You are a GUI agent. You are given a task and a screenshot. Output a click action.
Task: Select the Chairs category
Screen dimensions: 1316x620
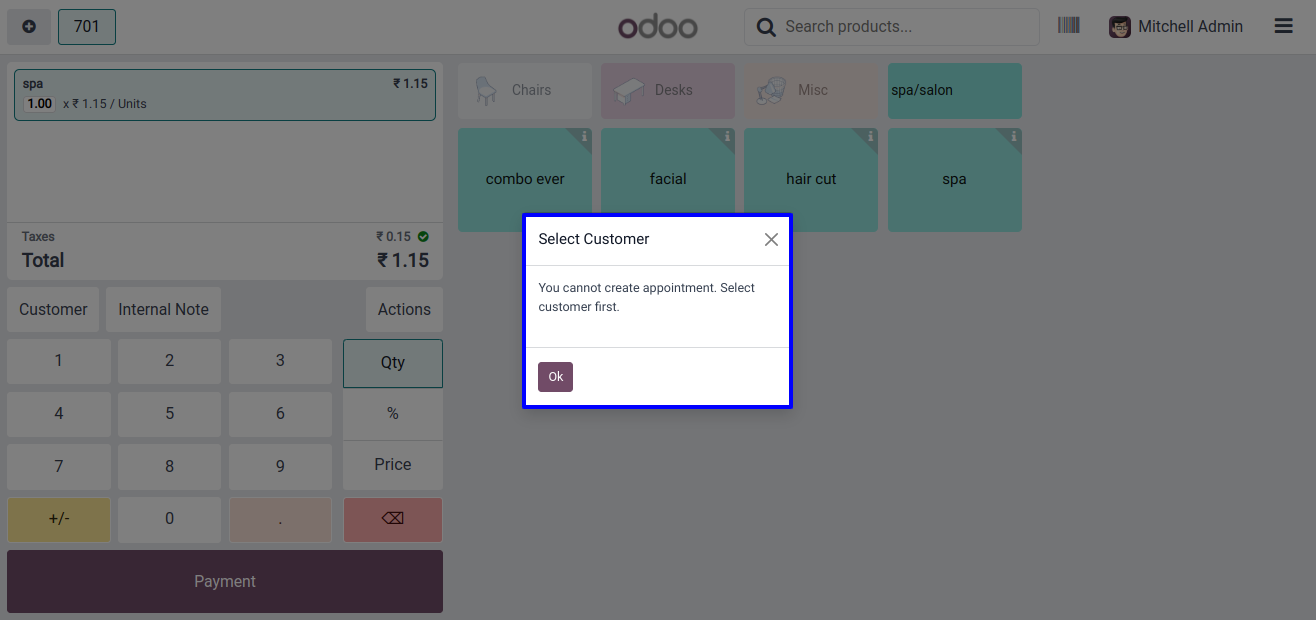click(525, 90)
